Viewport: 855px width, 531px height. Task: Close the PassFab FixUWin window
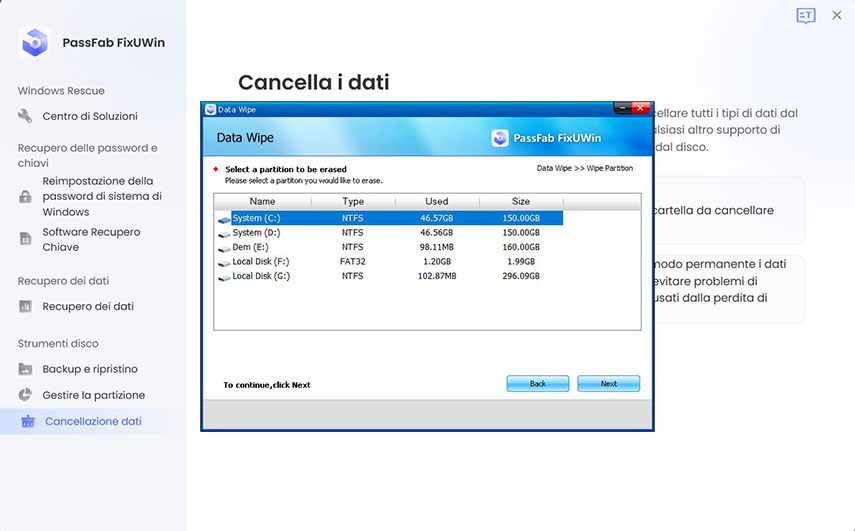coord(837,16)
